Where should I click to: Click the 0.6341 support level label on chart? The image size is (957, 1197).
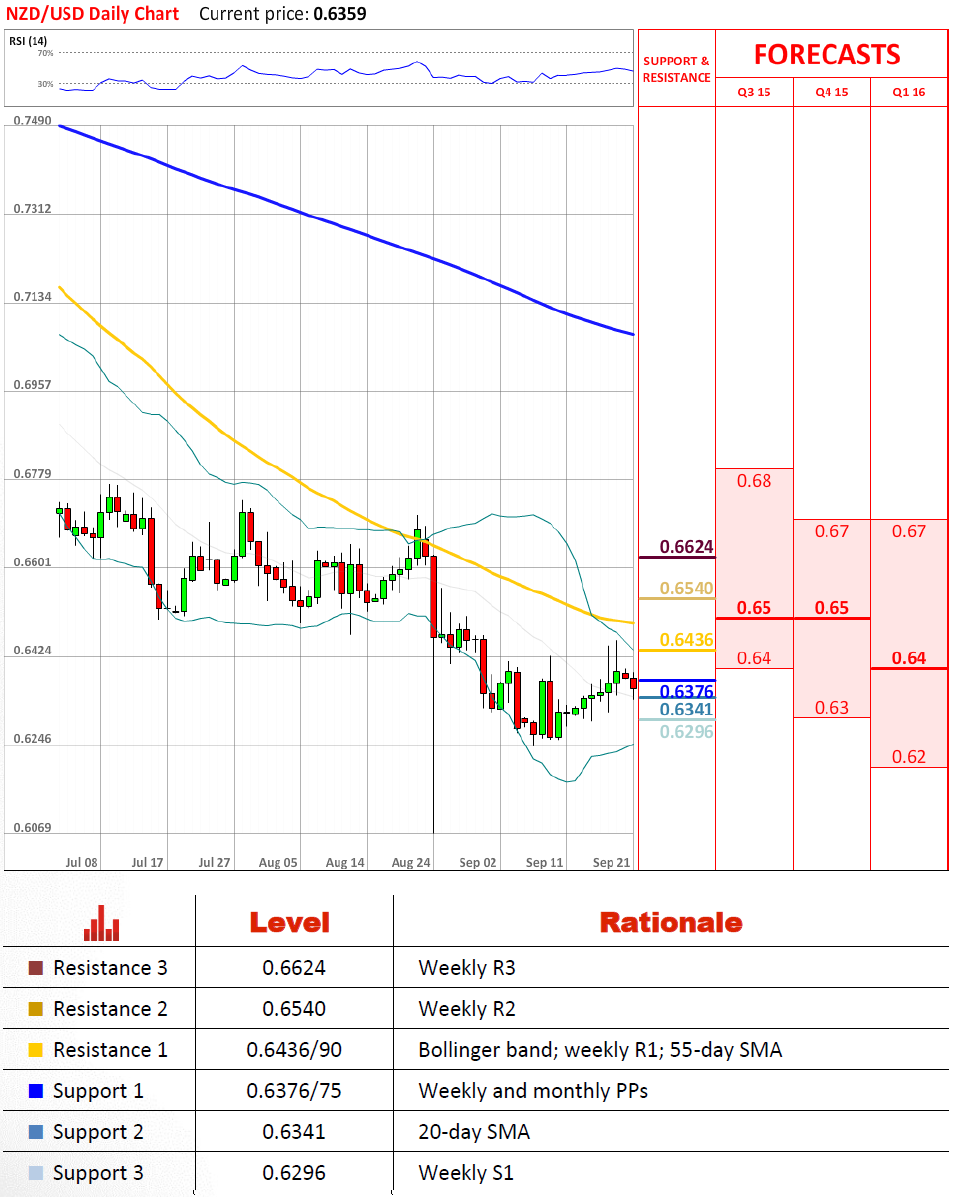pyautogui.click(x=686, y=709)
